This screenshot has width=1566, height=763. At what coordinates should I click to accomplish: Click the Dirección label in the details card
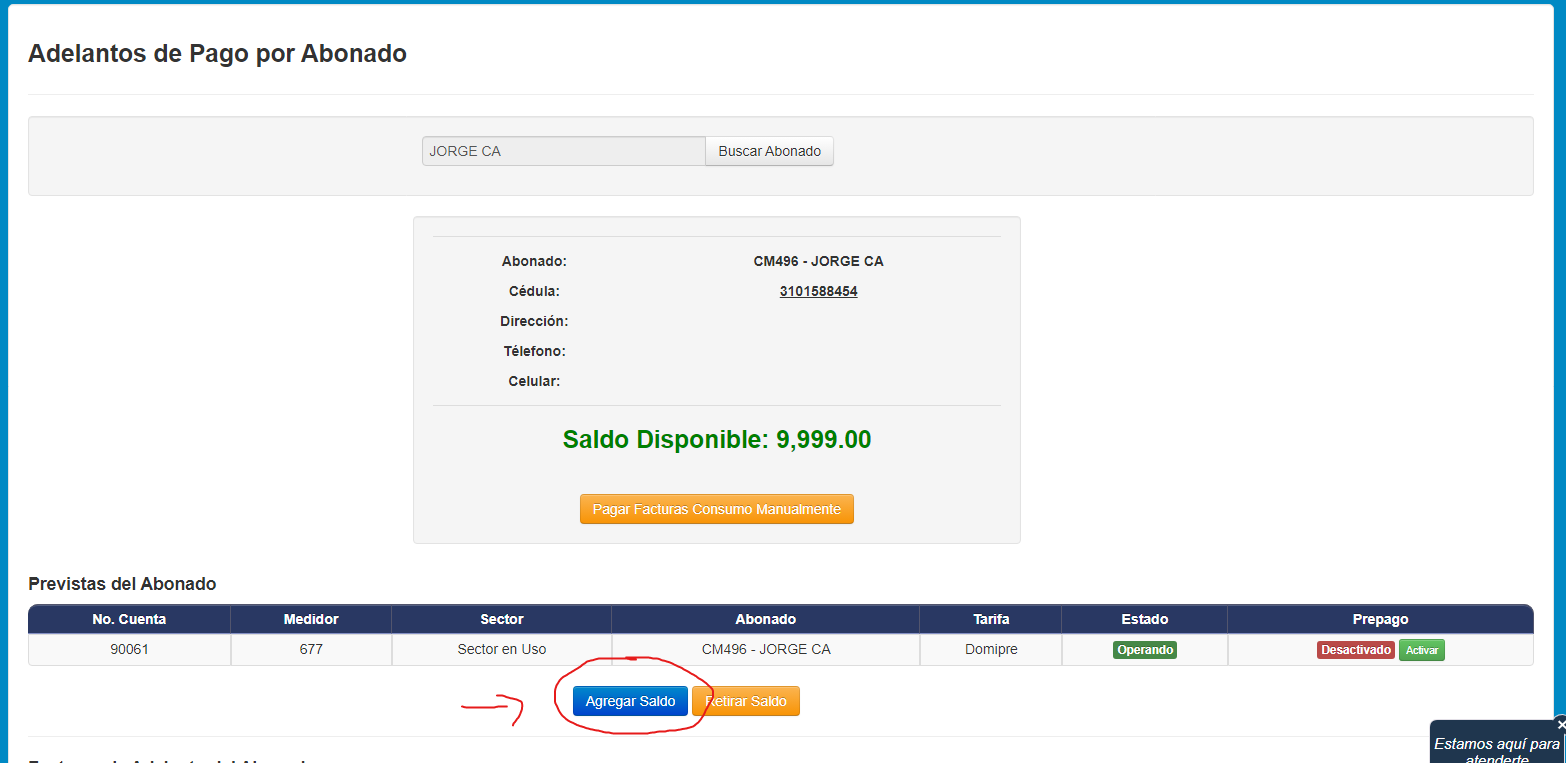tap(534, 322)
